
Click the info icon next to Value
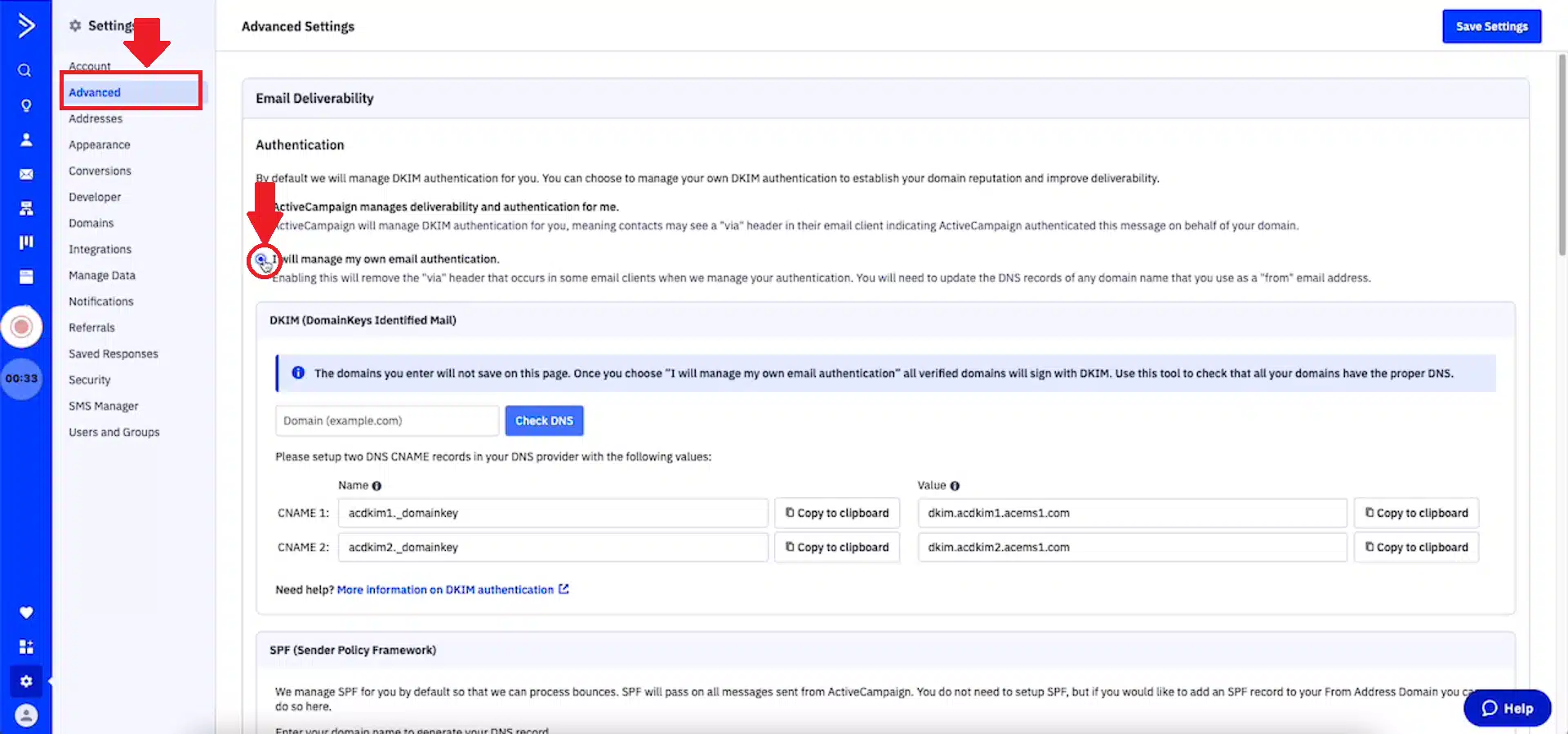pyautogui.click(x=955, y=486)
